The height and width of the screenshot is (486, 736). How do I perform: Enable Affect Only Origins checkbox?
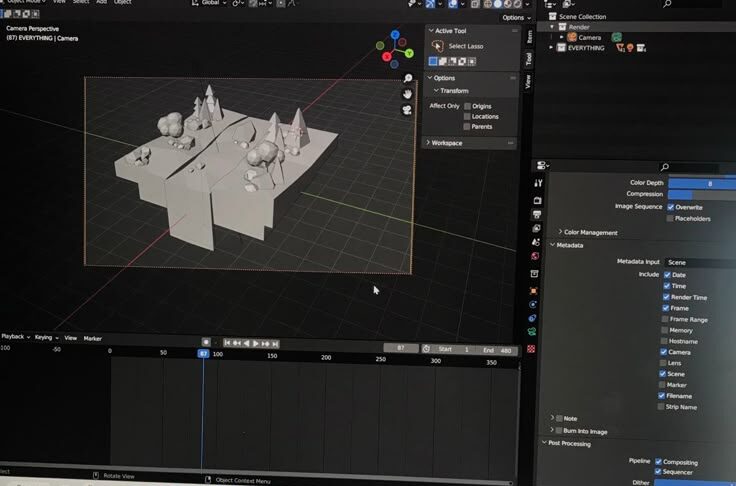click(x=467, y=106)
